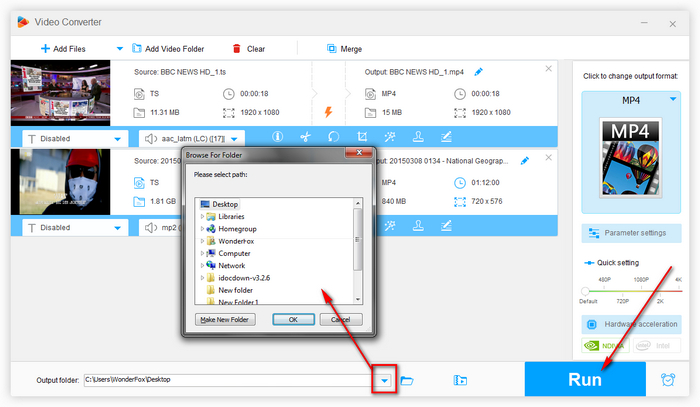Image resolution: width=700 pixels, height=407 pixels.
Task: Open Parameter settings
Action: pos(631,233)
